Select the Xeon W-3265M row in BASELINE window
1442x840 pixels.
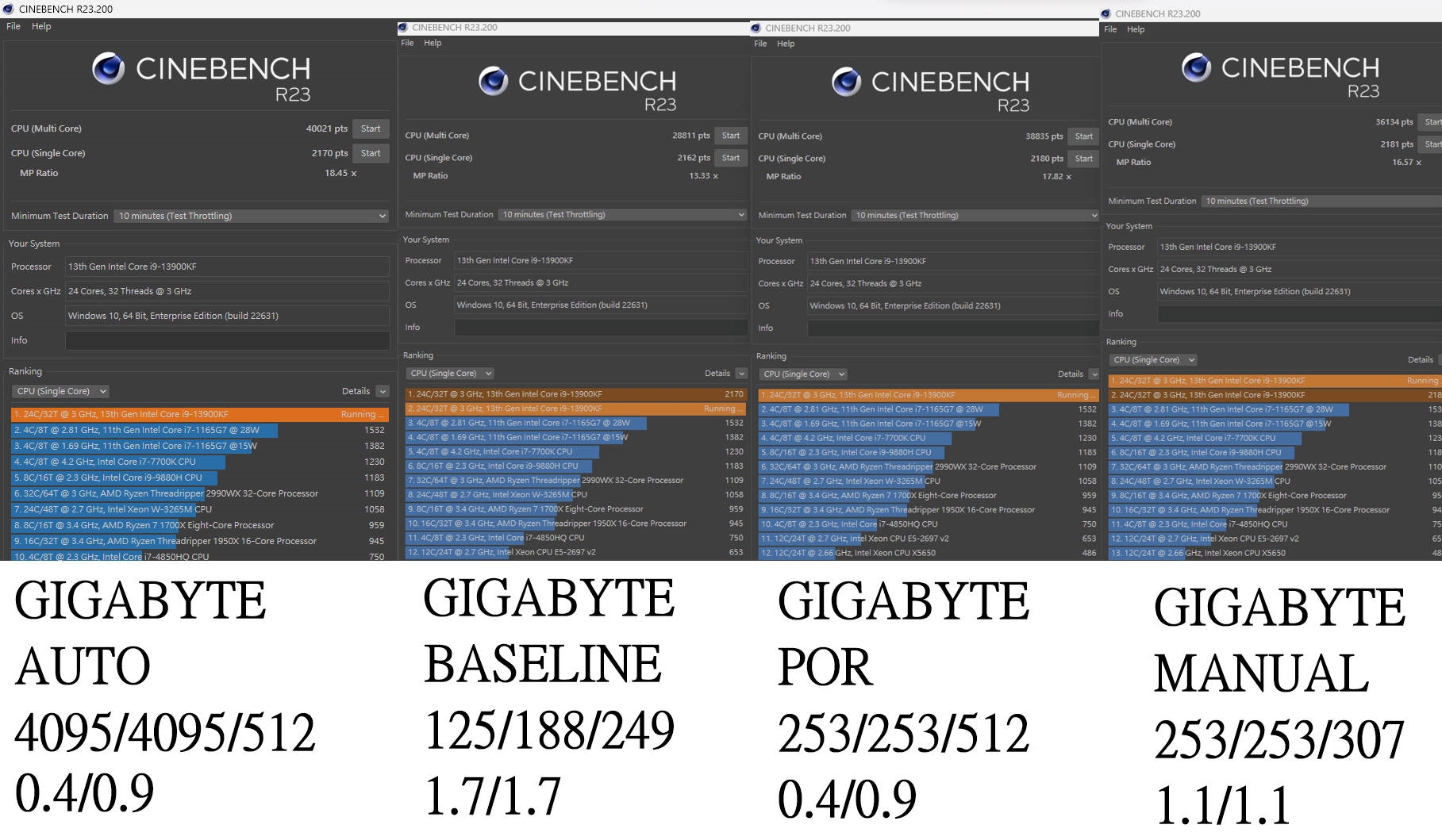coord(576,495)
